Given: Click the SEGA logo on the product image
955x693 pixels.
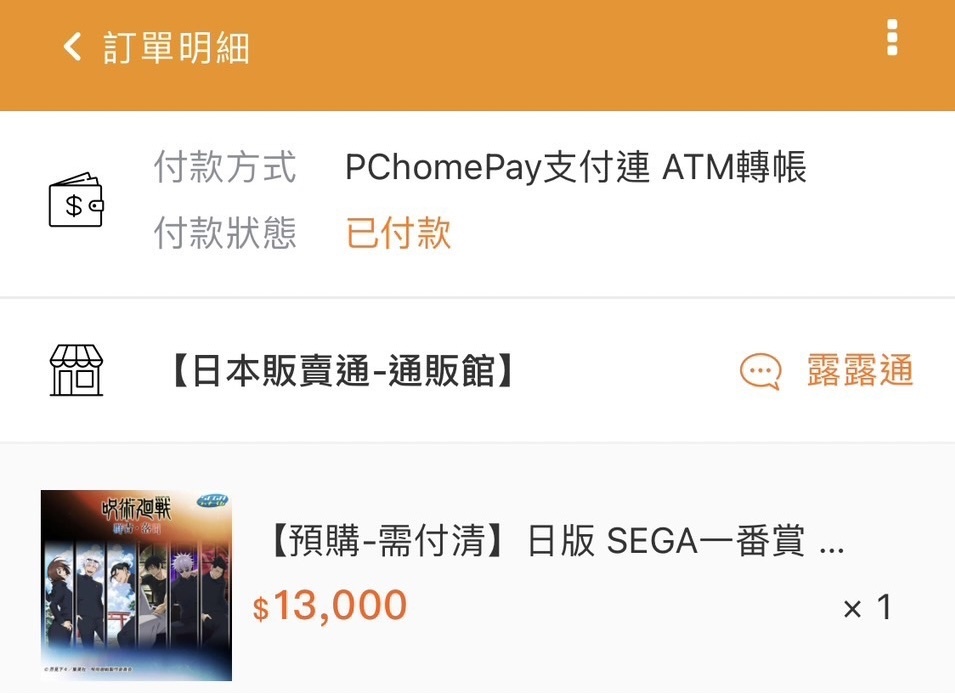Looking at the screenshot, I should point(212,501).
